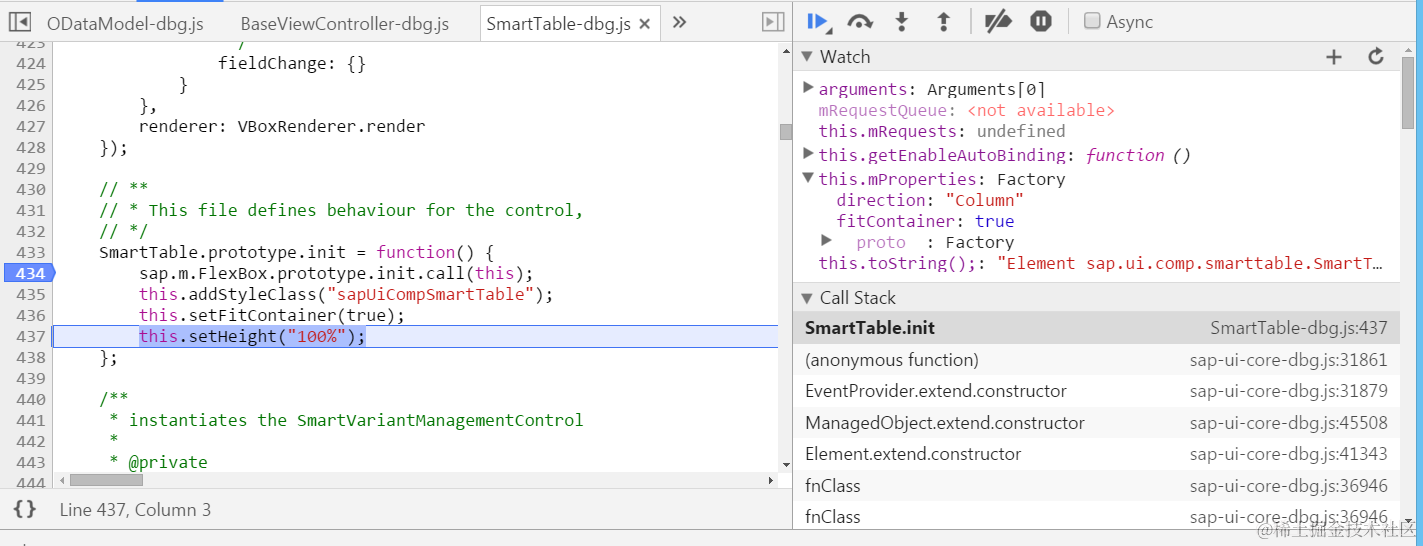The image size is (1423, 546).
Task: Click the this.mRequests watch expression
Action: 942,131
